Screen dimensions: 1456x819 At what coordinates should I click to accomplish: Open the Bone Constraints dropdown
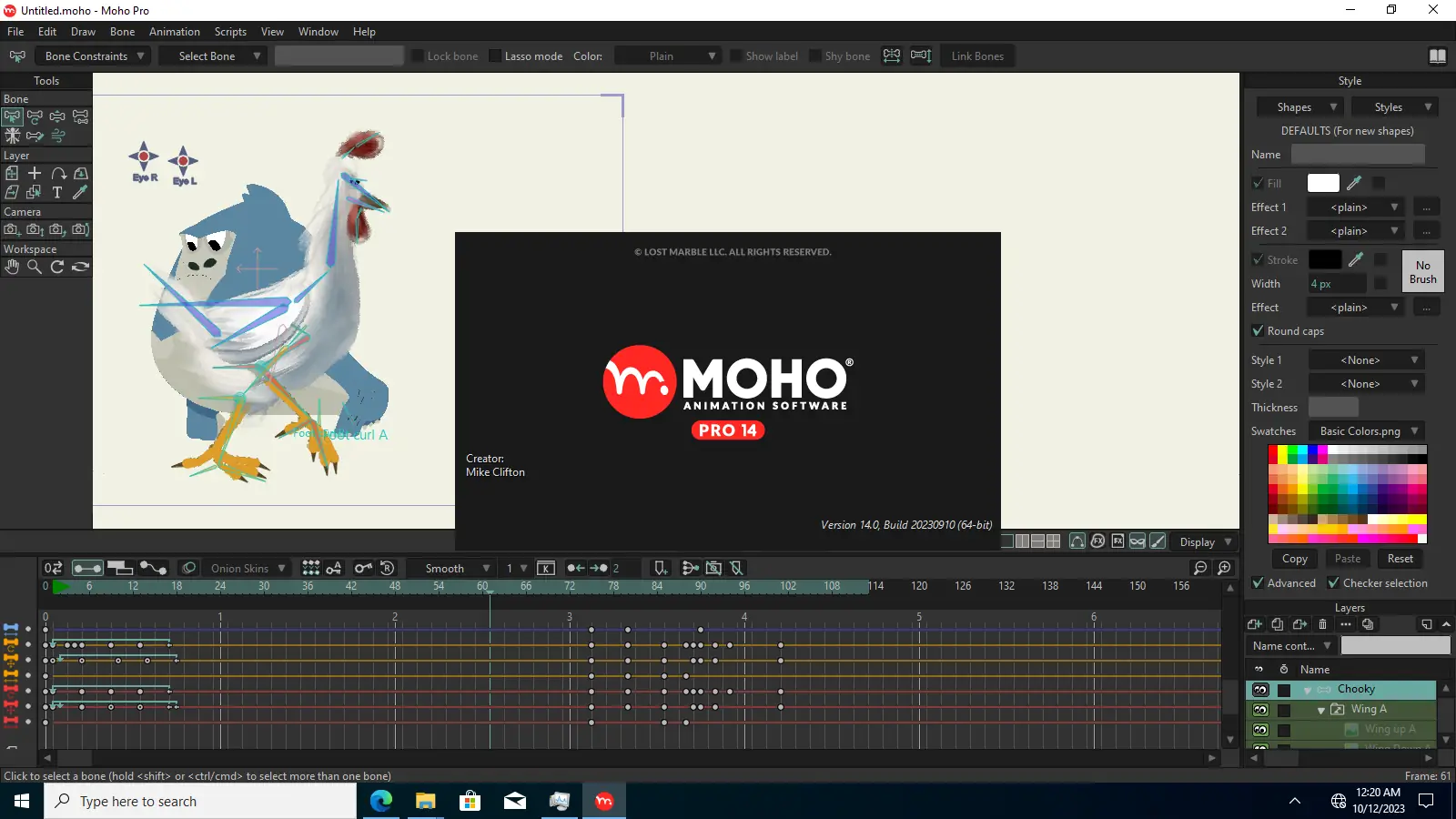(93, 56)
